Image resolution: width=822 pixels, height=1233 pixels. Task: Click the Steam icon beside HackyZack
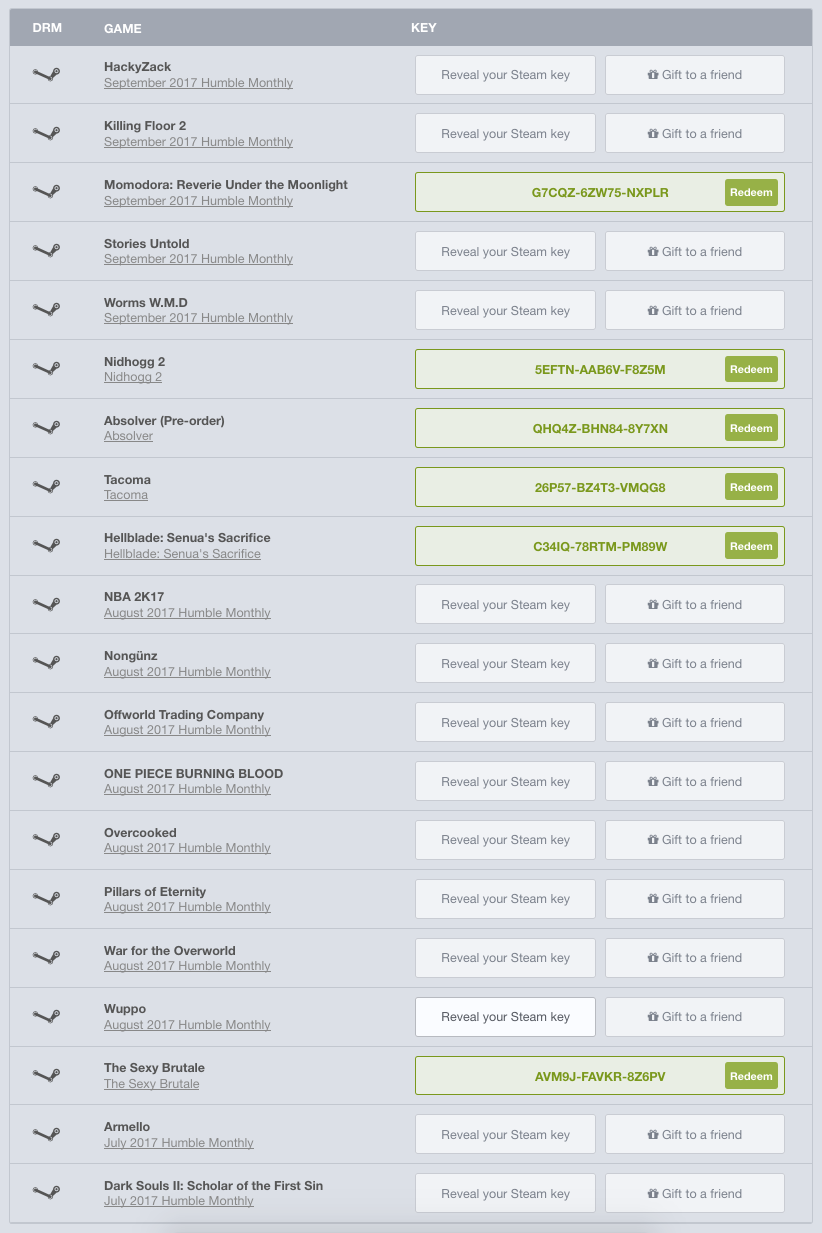46,75
